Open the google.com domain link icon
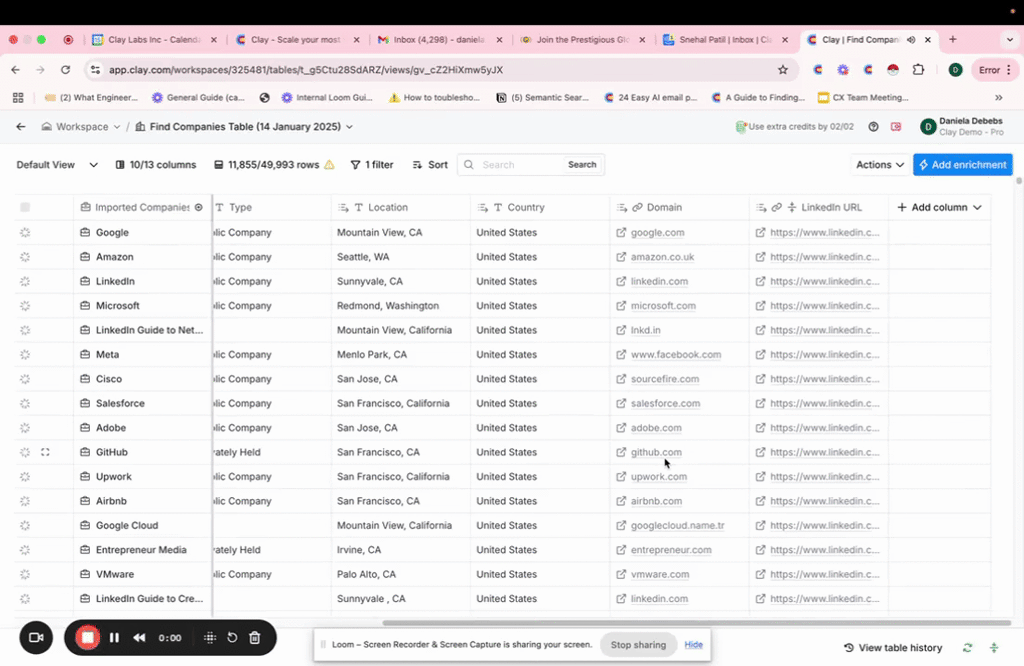1024x666 pixels. 621,233
